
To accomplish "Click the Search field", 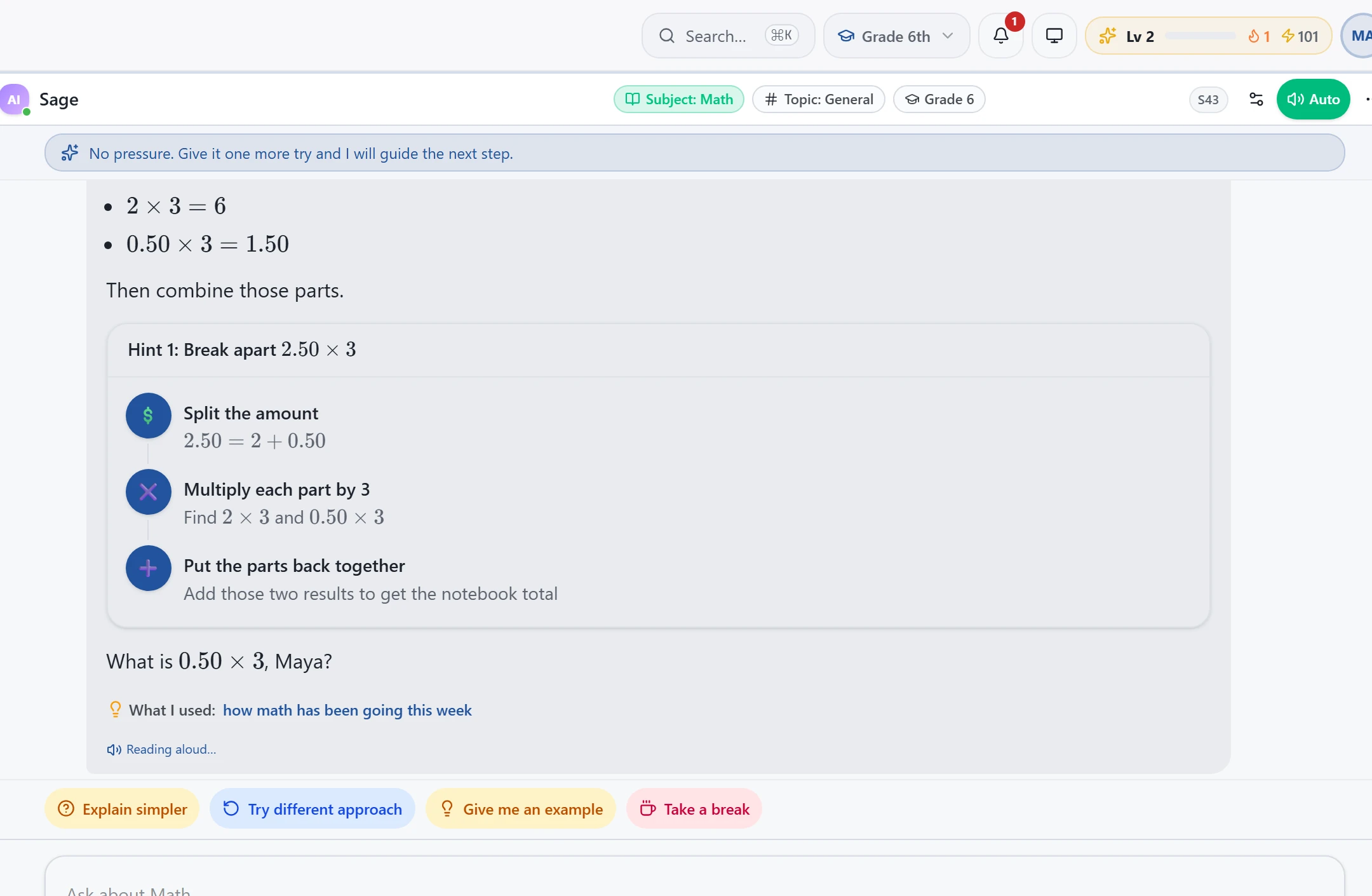I will pos(728,36).
